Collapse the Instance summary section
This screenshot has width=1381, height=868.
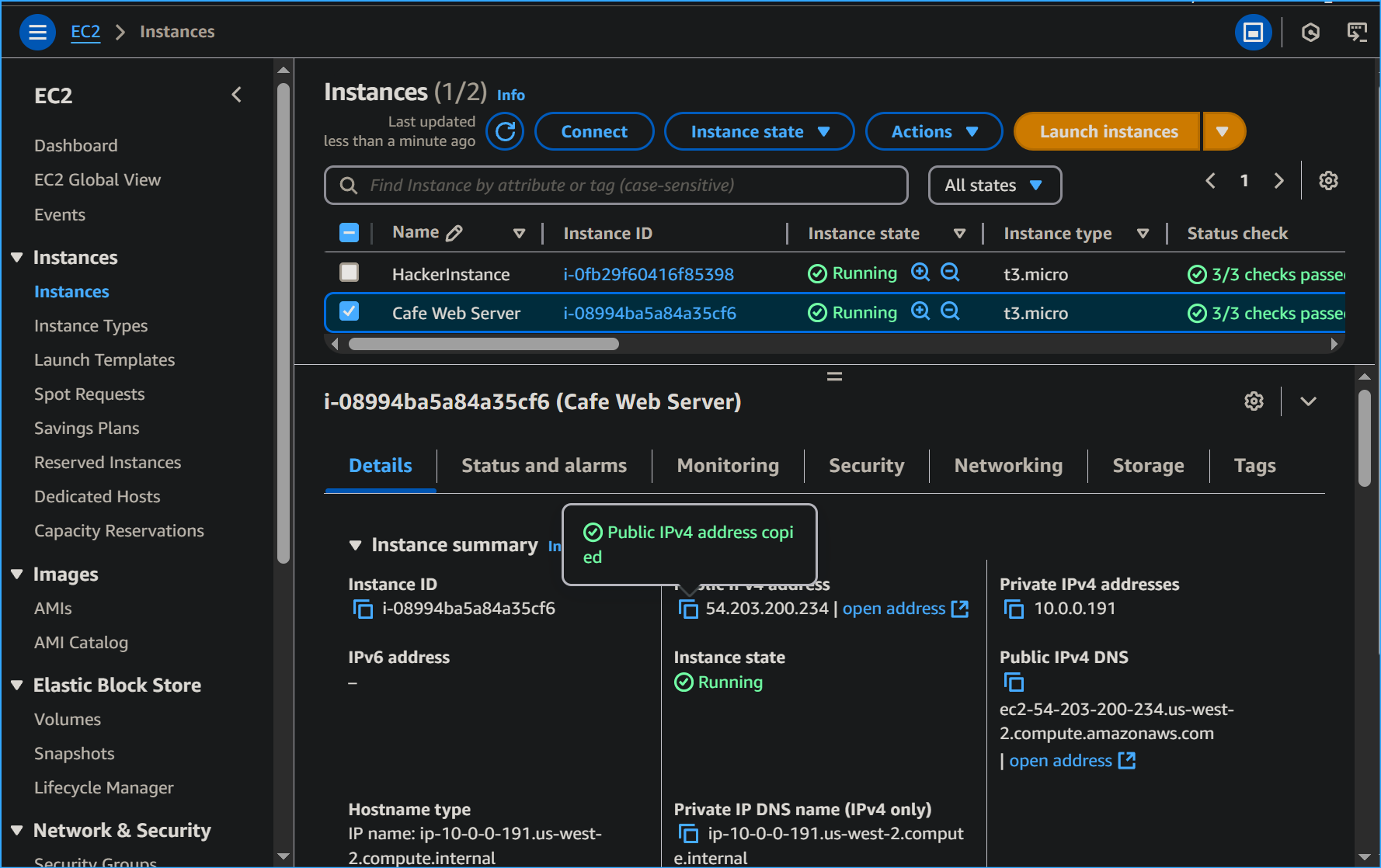[x=356, y=544]
